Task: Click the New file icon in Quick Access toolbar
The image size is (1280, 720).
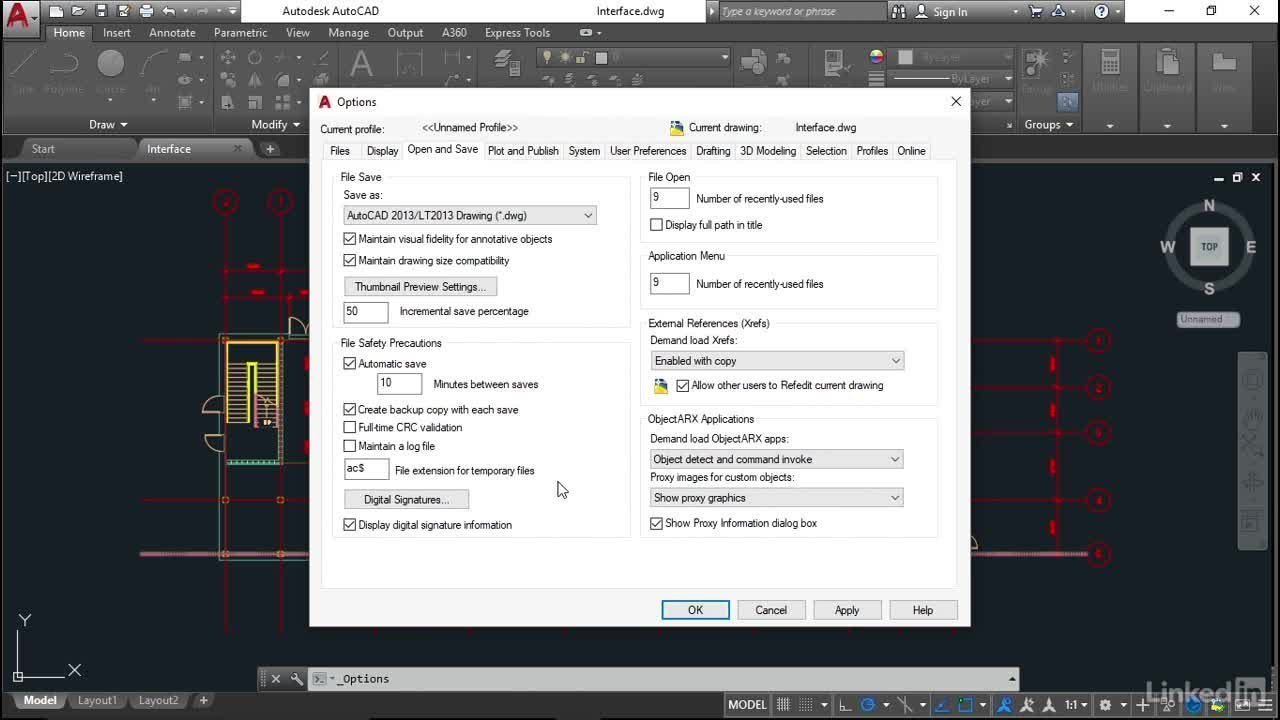Action: point(56,12)
